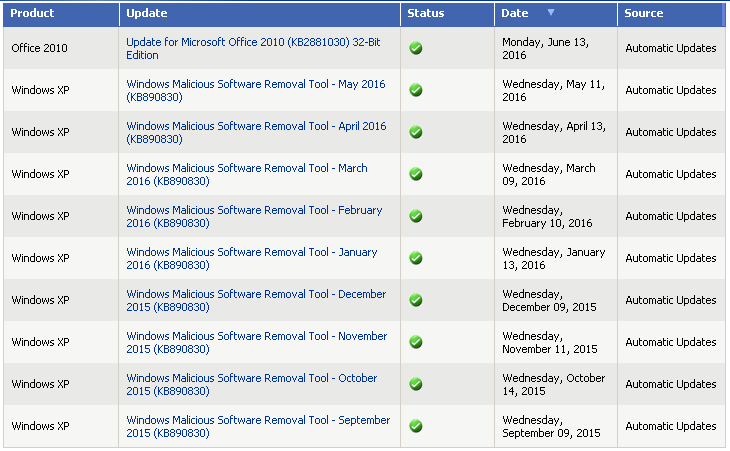Click the Status column header
The height and width of the screenshot is (451, 730).
426,14
